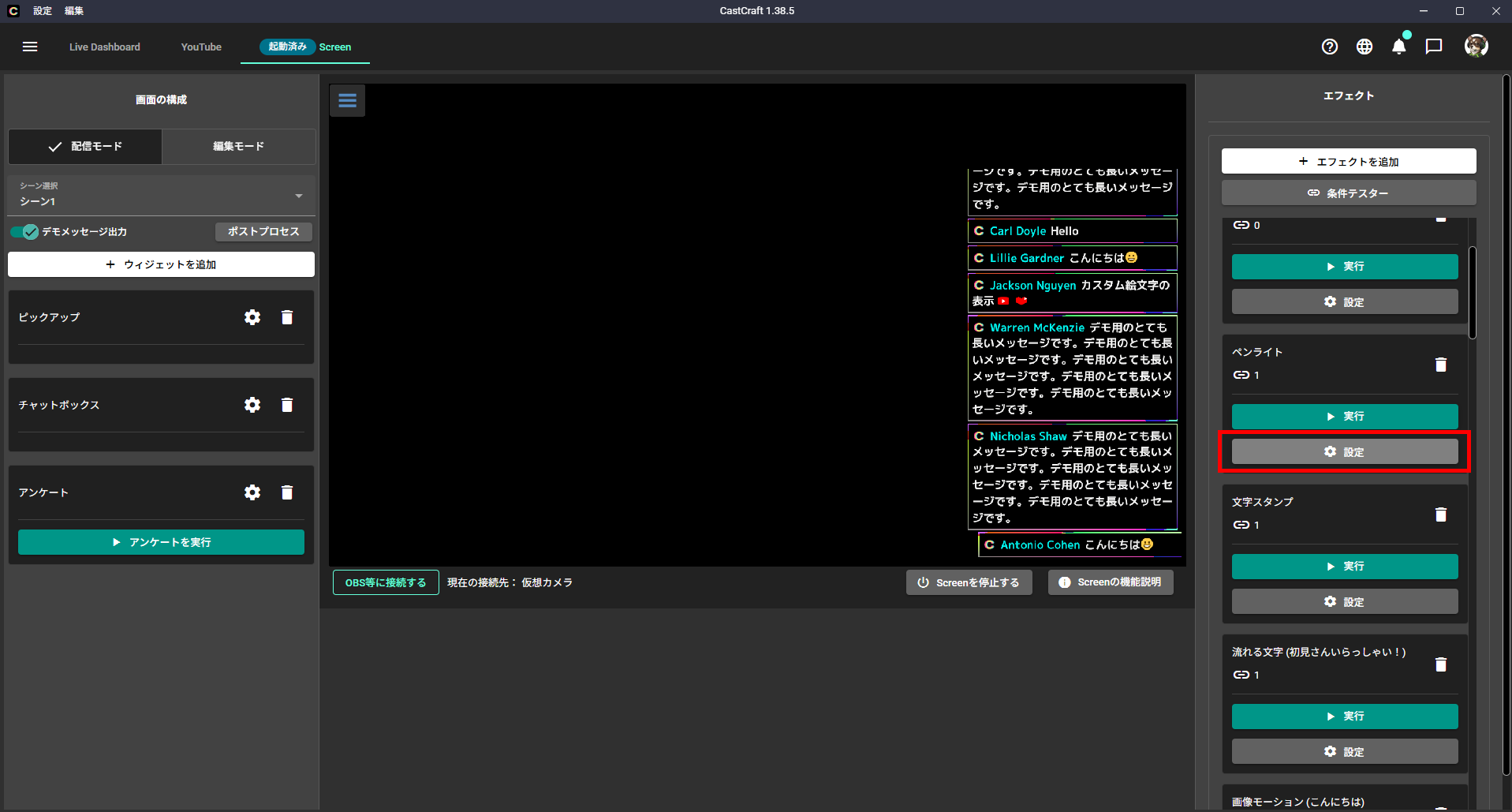1512x812 pixels.
Task: Open the 設定 menu
Action: click(43, 11)
